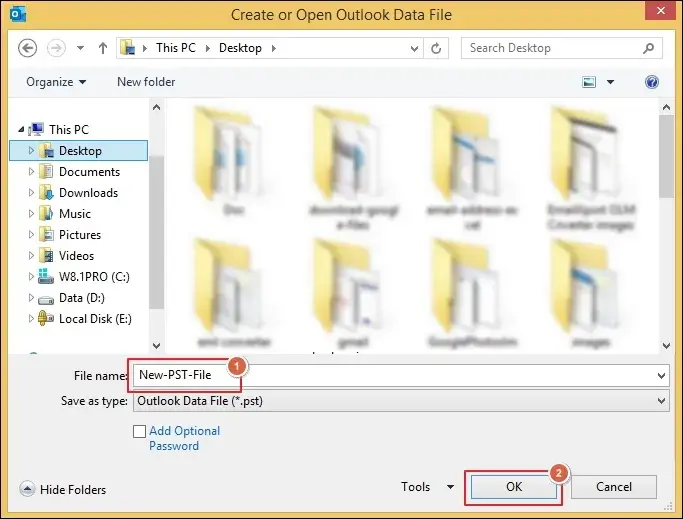This screenshot has height=519, width=683.
Task: Click the Search Desktop field
Action: [x=562, y=48]
